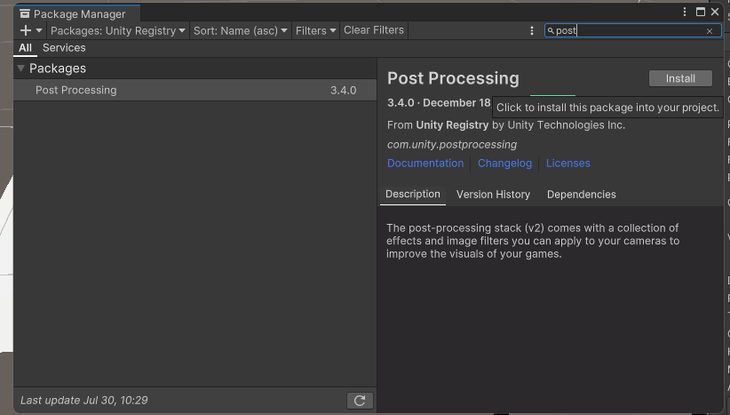The height and width of the screenshot is (415, 730).
Task: Install the Post Processing package
Action: [x=680, y=78]
